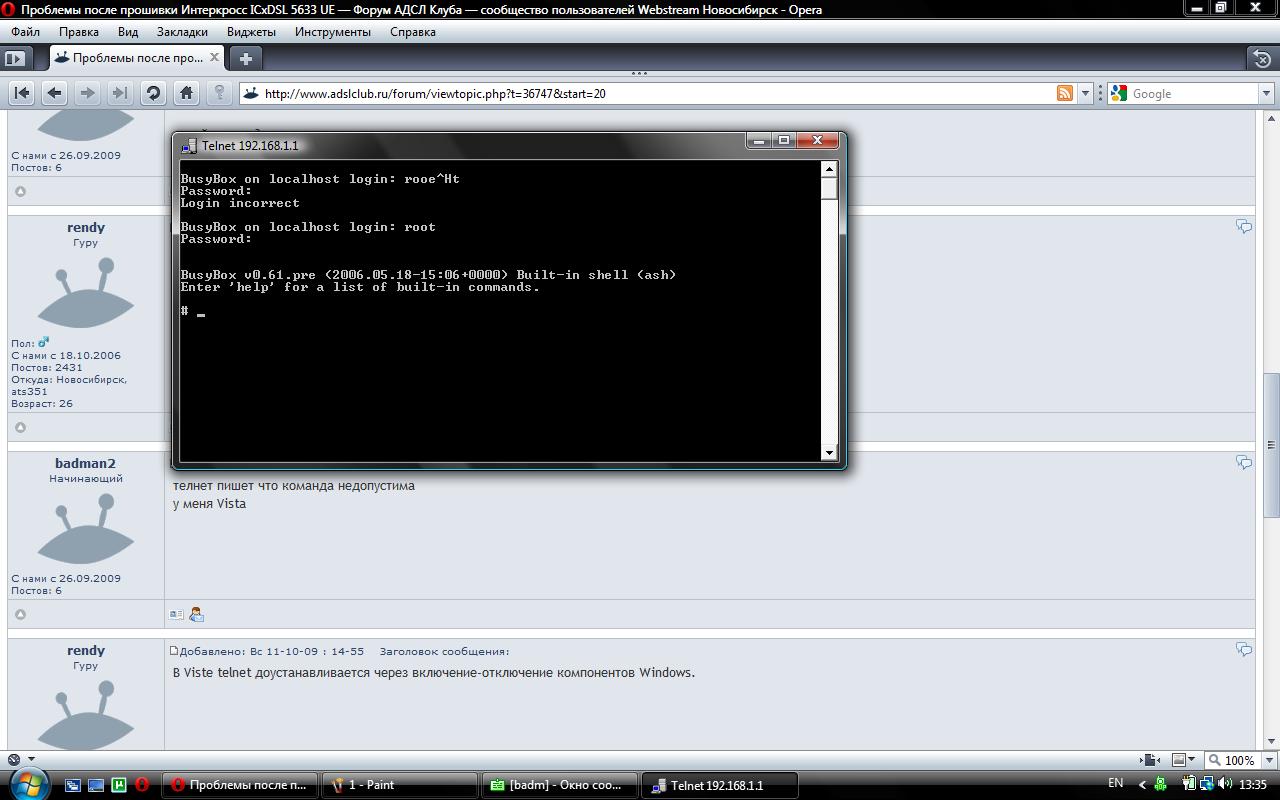The width and height of the screenshot is (1280, 800).
Task: Click the quote icon on rendy's post
Action: click(x=1244, y=227)
